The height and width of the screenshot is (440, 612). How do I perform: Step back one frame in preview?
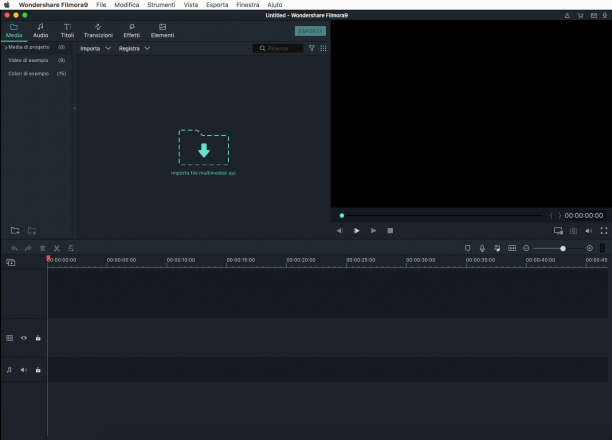pos(340,231)
